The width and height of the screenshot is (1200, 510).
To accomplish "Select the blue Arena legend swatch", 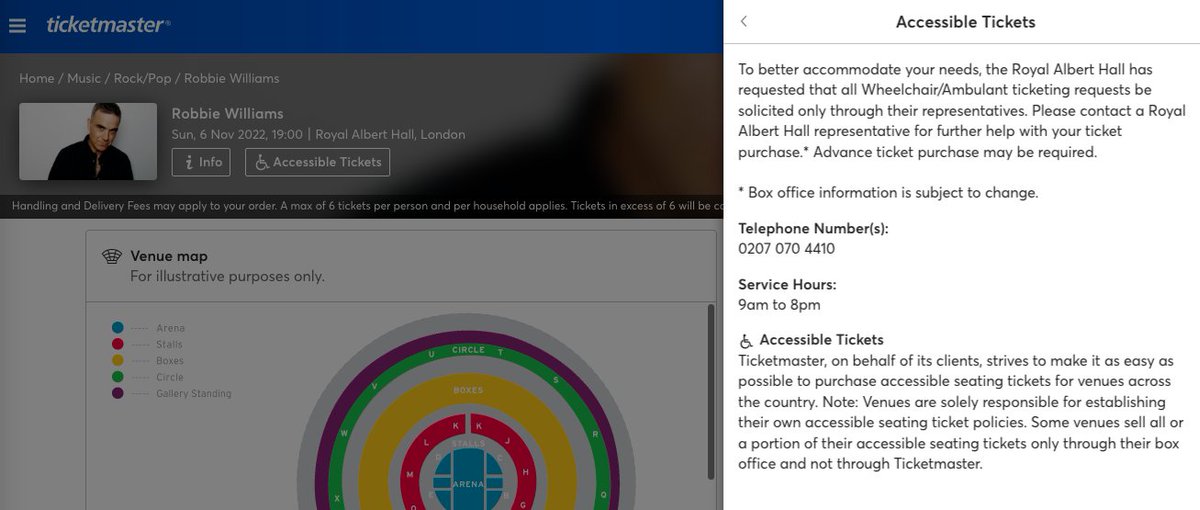I will click(117, 328).
